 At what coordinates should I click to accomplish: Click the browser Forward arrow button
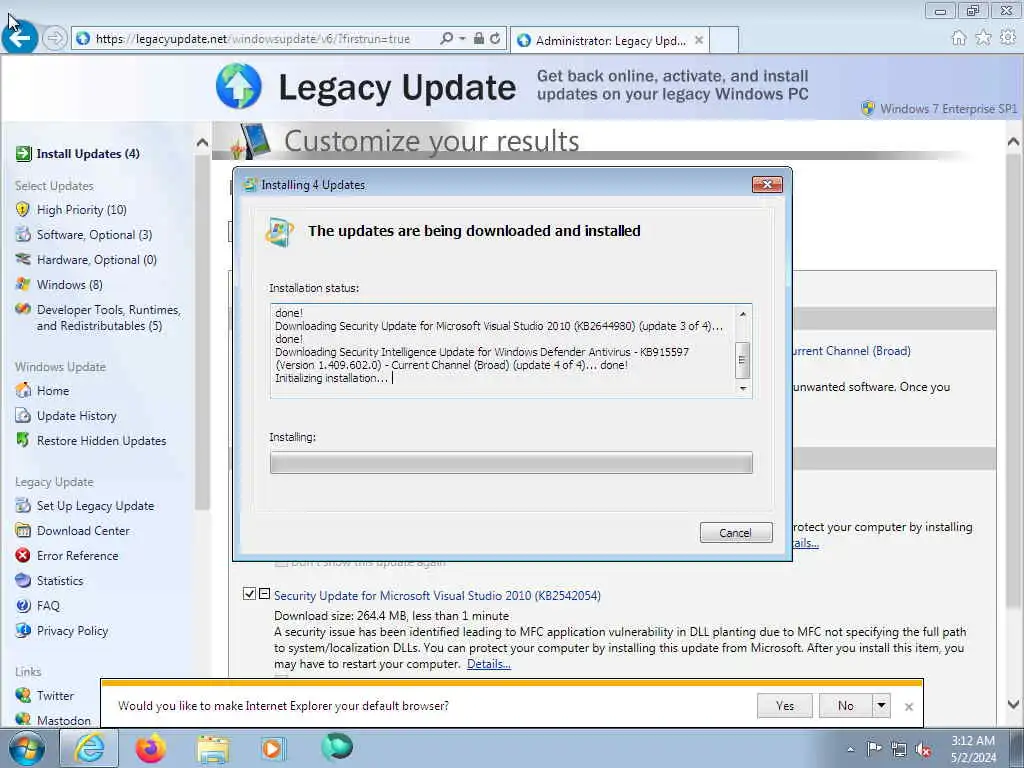[x=55, y=39]
